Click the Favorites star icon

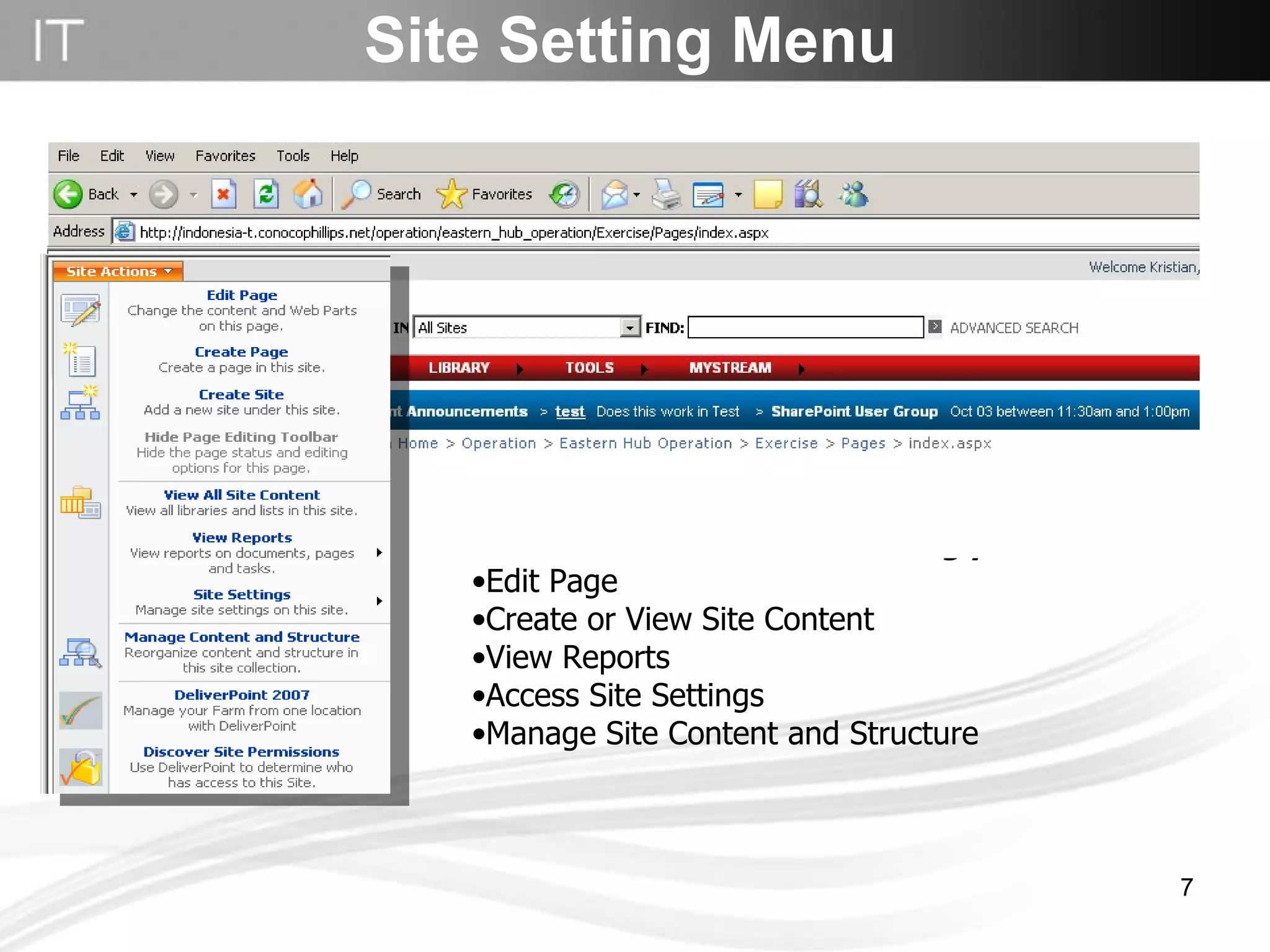[451, 195]
